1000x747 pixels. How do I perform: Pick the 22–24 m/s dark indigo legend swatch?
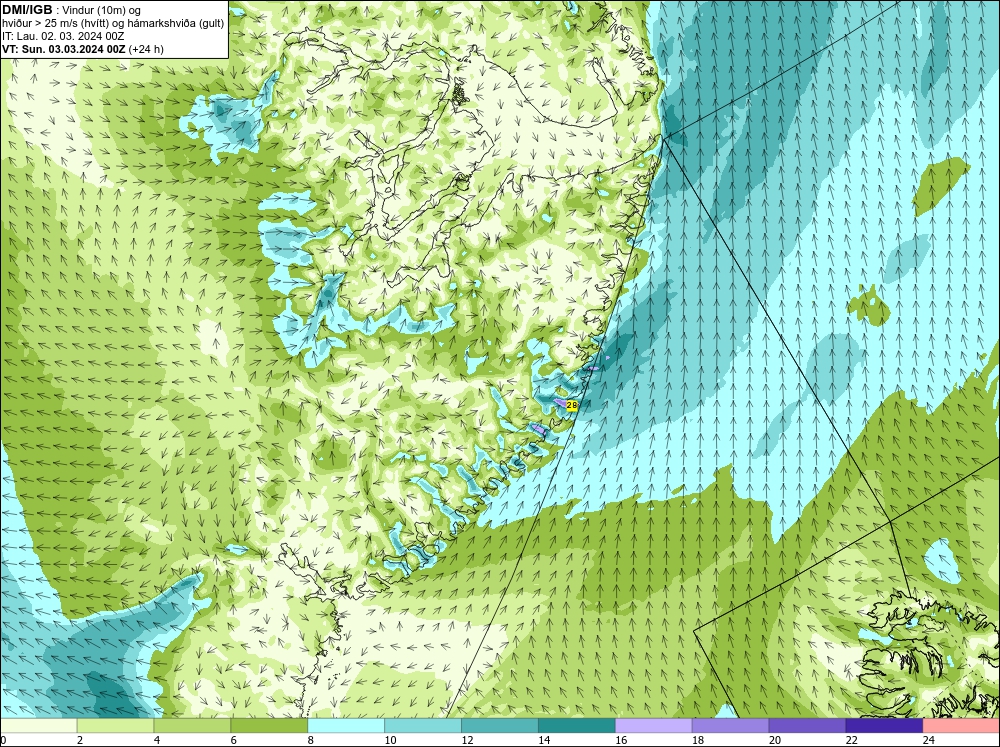(x=884, y=725)
